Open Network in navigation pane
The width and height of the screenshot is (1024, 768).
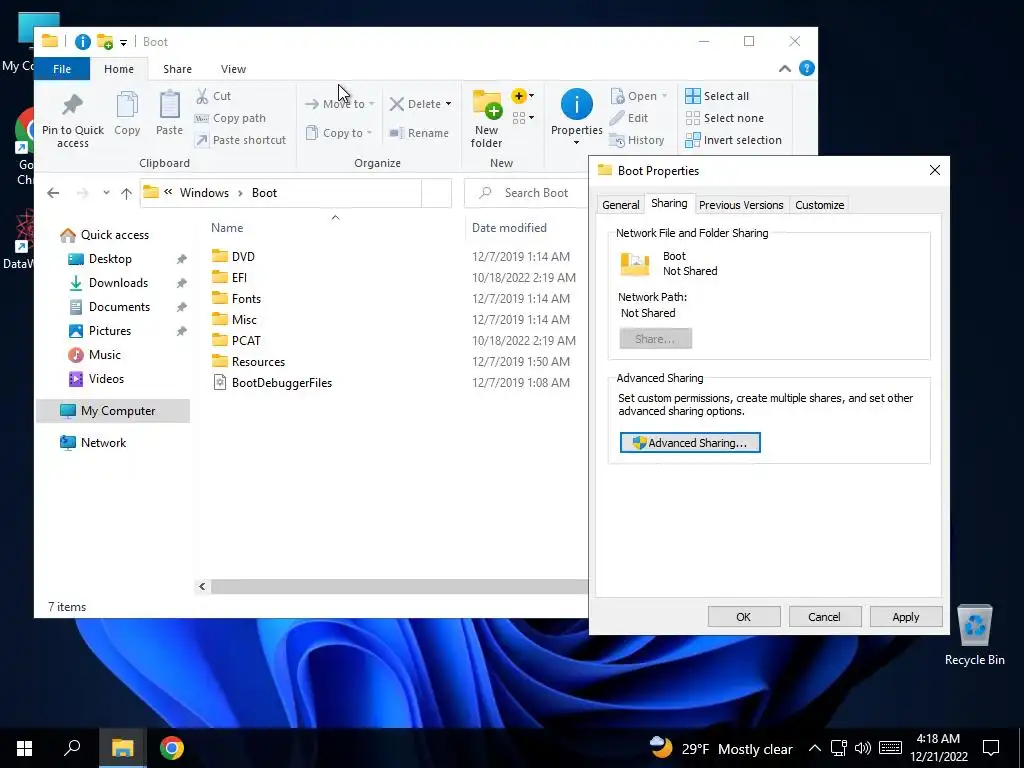point(103,443)
